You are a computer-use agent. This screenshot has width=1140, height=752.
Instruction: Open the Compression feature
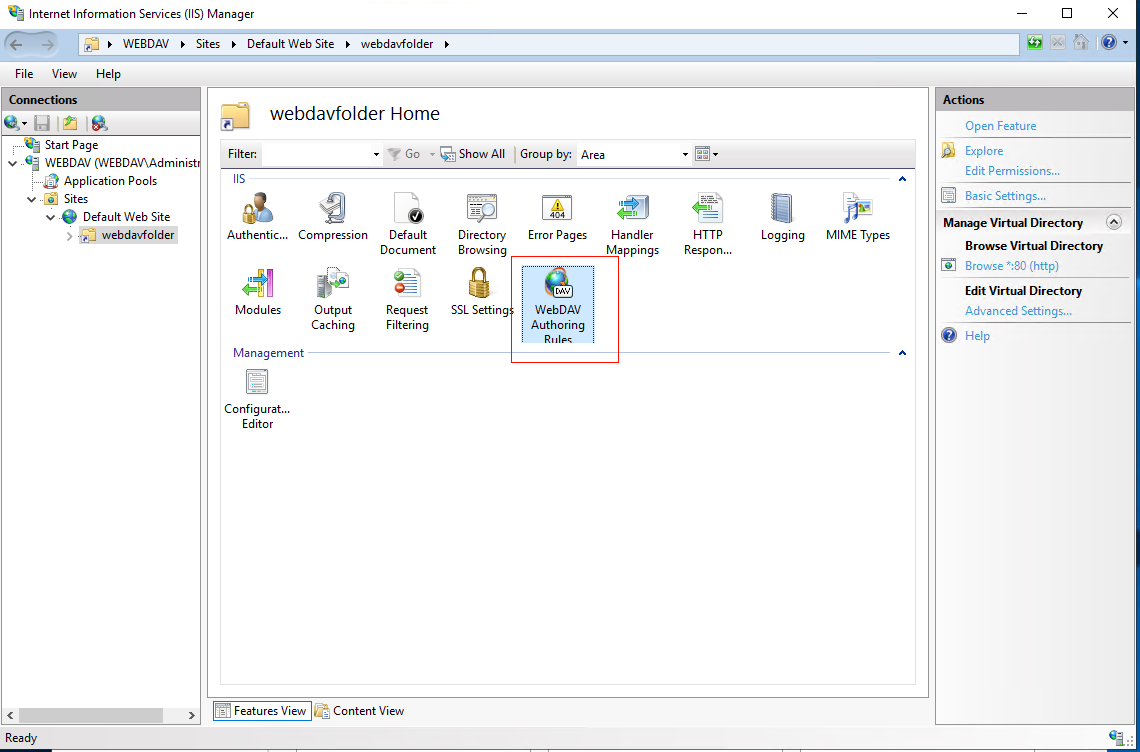pyautogui.click(x=333, y=217)
